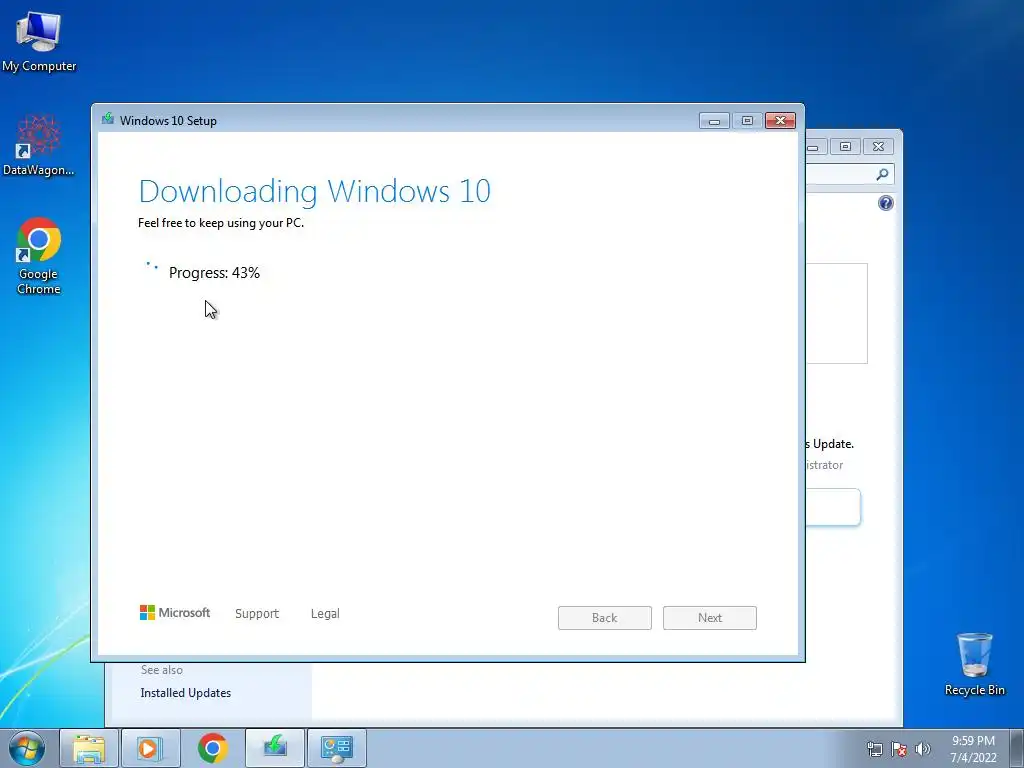Click the Progress: 43% text
1024x768 pixels.
[x=214, y=272]
